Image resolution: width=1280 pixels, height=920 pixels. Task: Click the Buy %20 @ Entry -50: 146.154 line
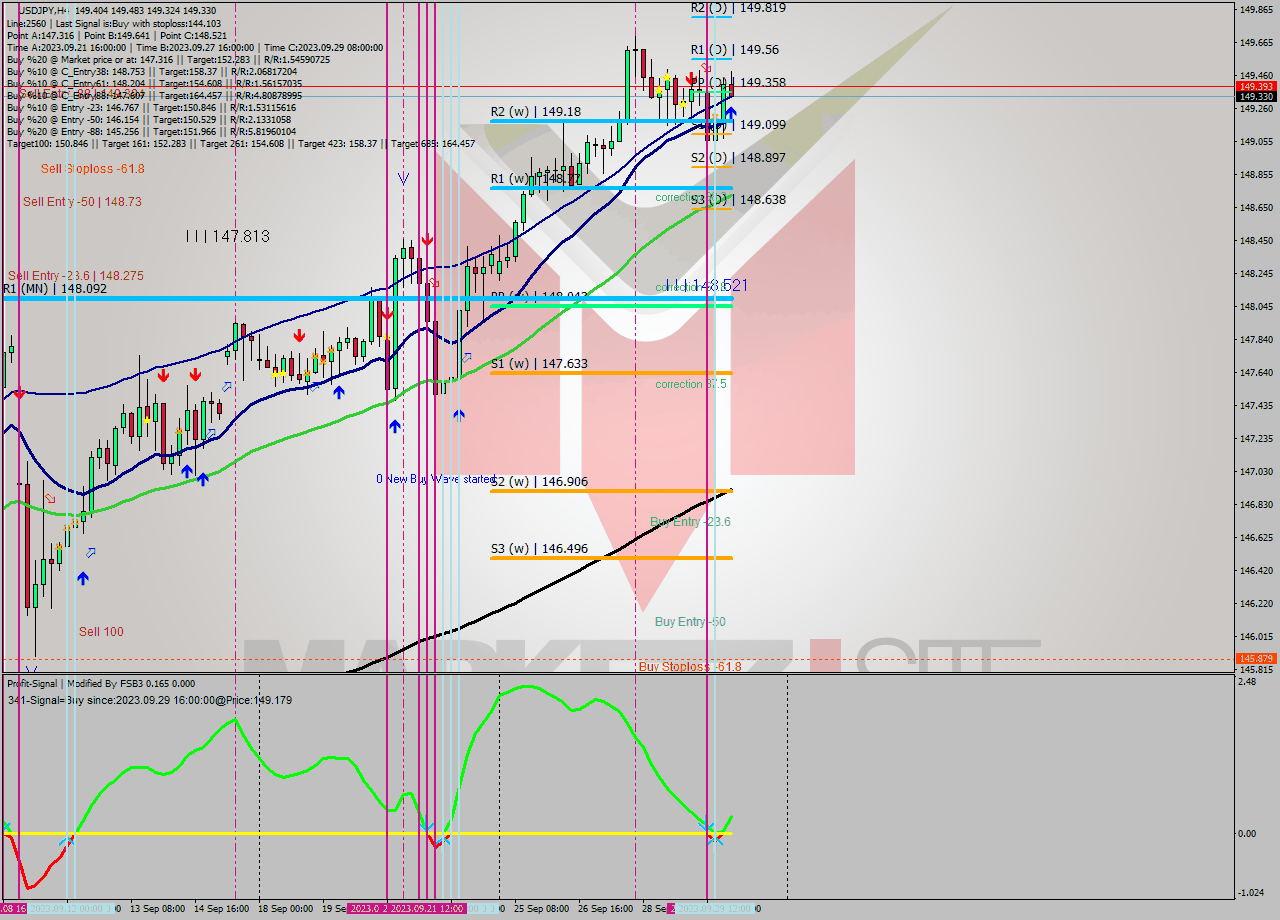149,119
